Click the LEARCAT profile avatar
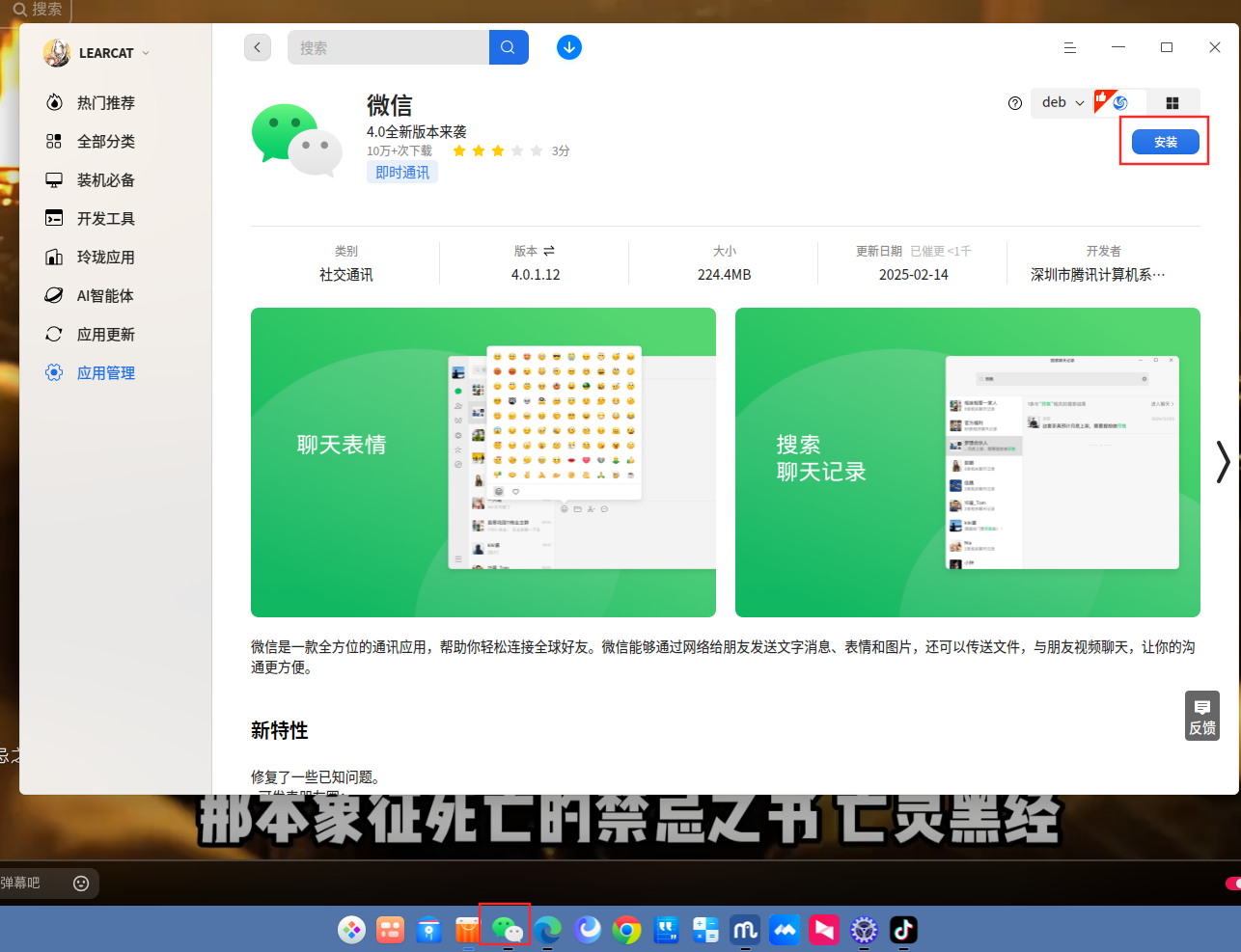Screen dimensions: 1241x952 (x=57, y=53)
